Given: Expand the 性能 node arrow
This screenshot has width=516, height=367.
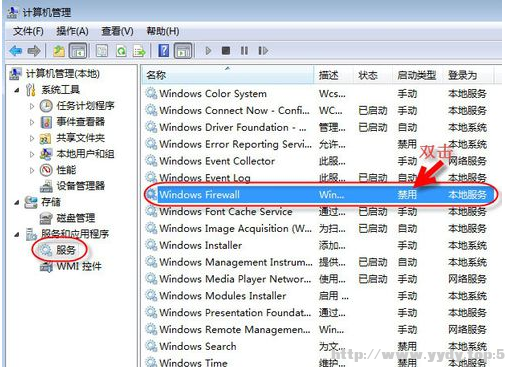Looking at the screenshot, I should (x=32, y=170).
